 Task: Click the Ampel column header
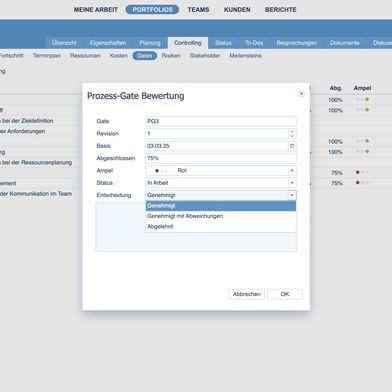(x=362, y=88)
